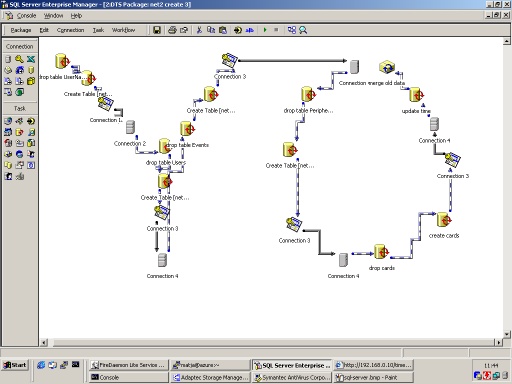Screen dimensions: 512x384
Task: Click the Start button
Action: coord(15,365)
